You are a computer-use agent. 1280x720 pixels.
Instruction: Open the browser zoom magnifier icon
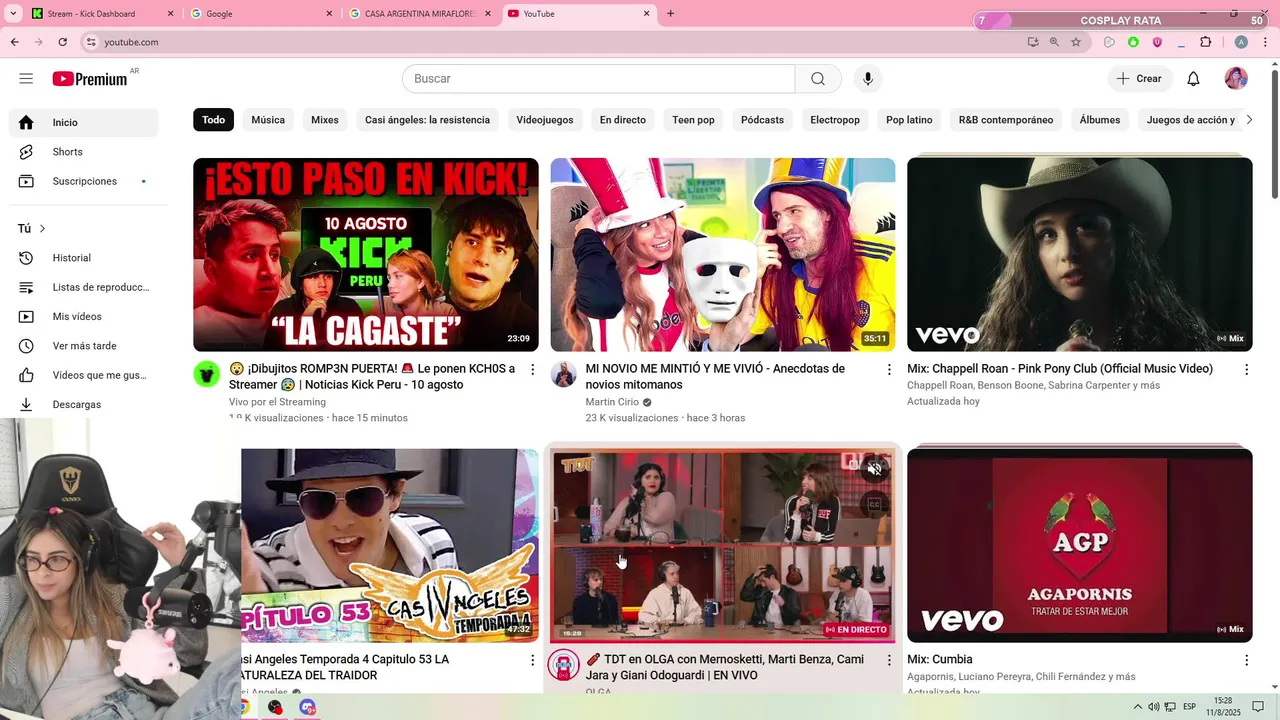point(1054,42)
